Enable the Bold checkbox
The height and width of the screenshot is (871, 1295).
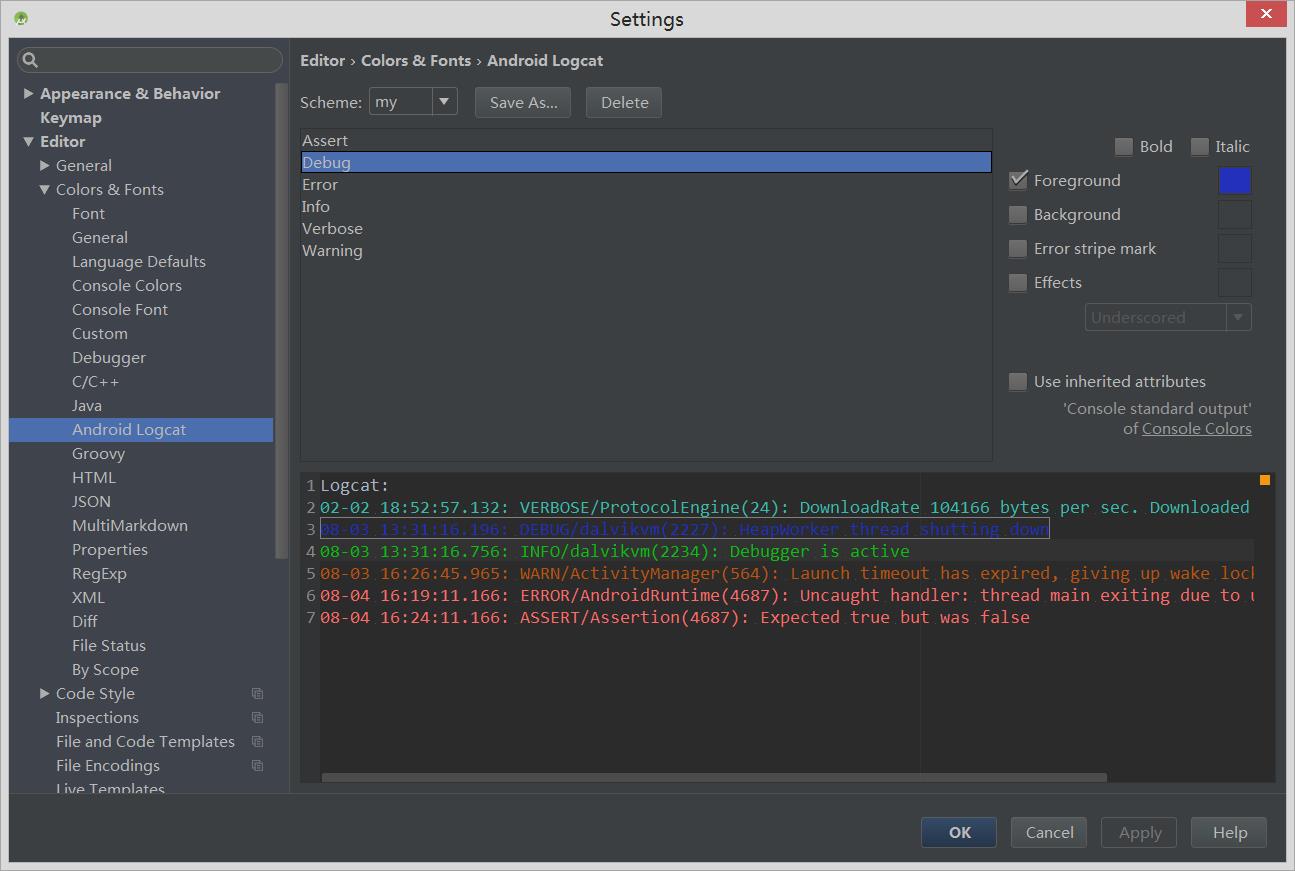click(x=1124, y=147)
